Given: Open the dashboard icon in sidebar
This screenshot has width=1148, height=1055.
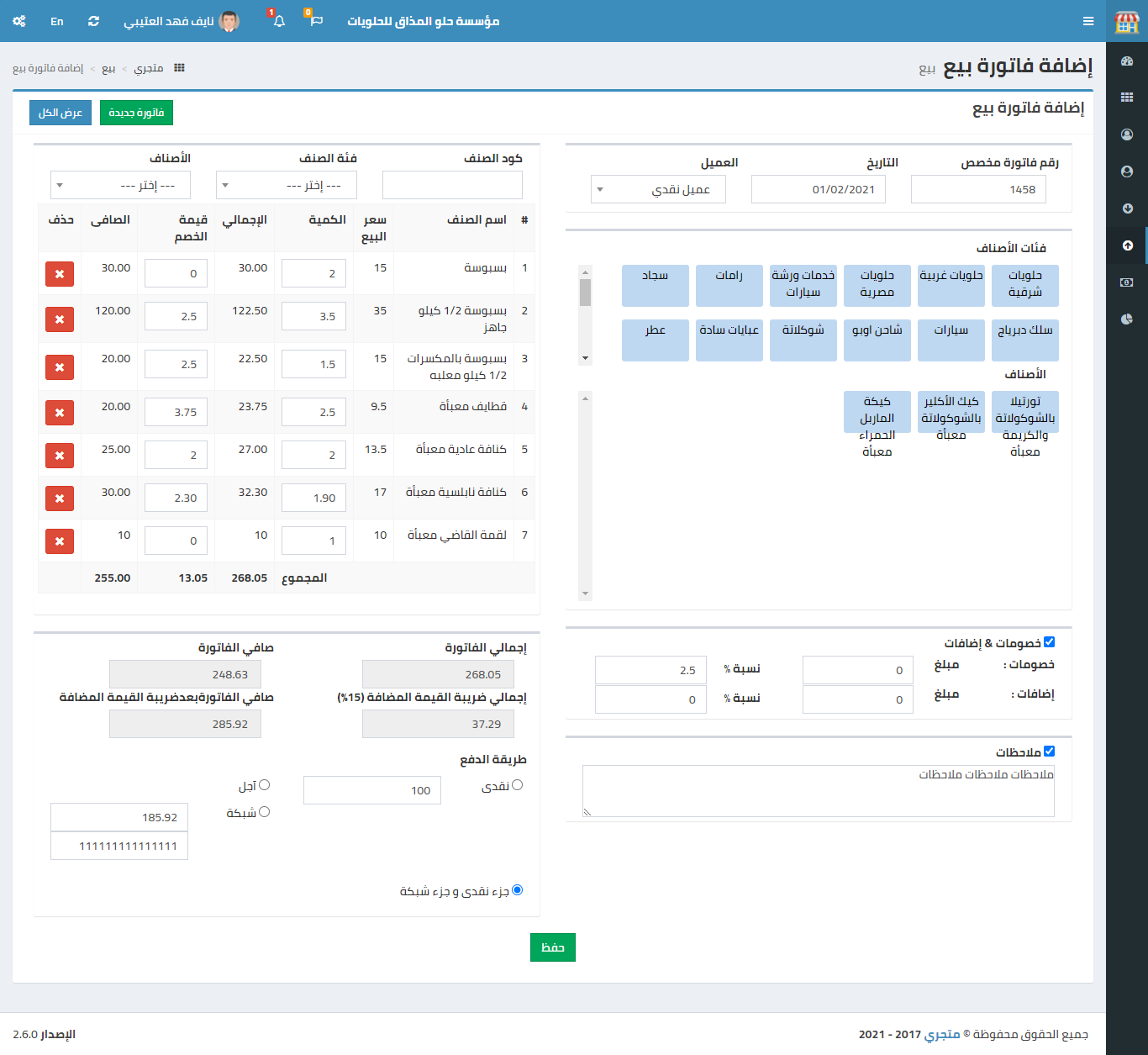Looking at the screenshot, I should click(x=1127, y=61).
